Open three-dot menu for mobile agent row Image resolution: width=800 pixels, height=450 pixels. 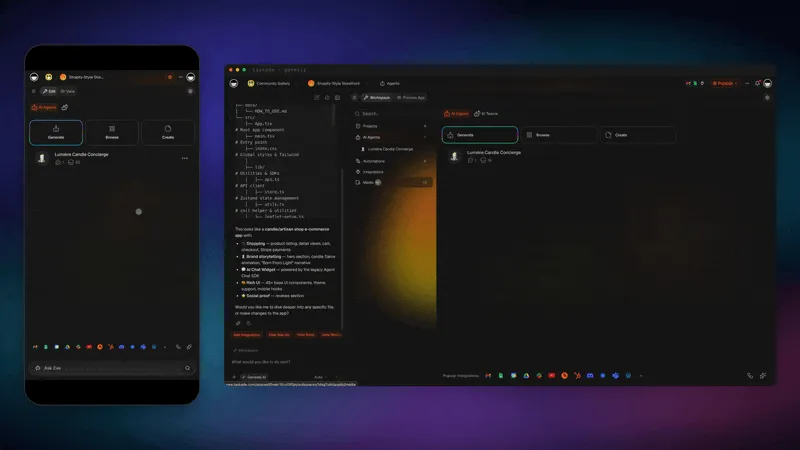[185, 158]
